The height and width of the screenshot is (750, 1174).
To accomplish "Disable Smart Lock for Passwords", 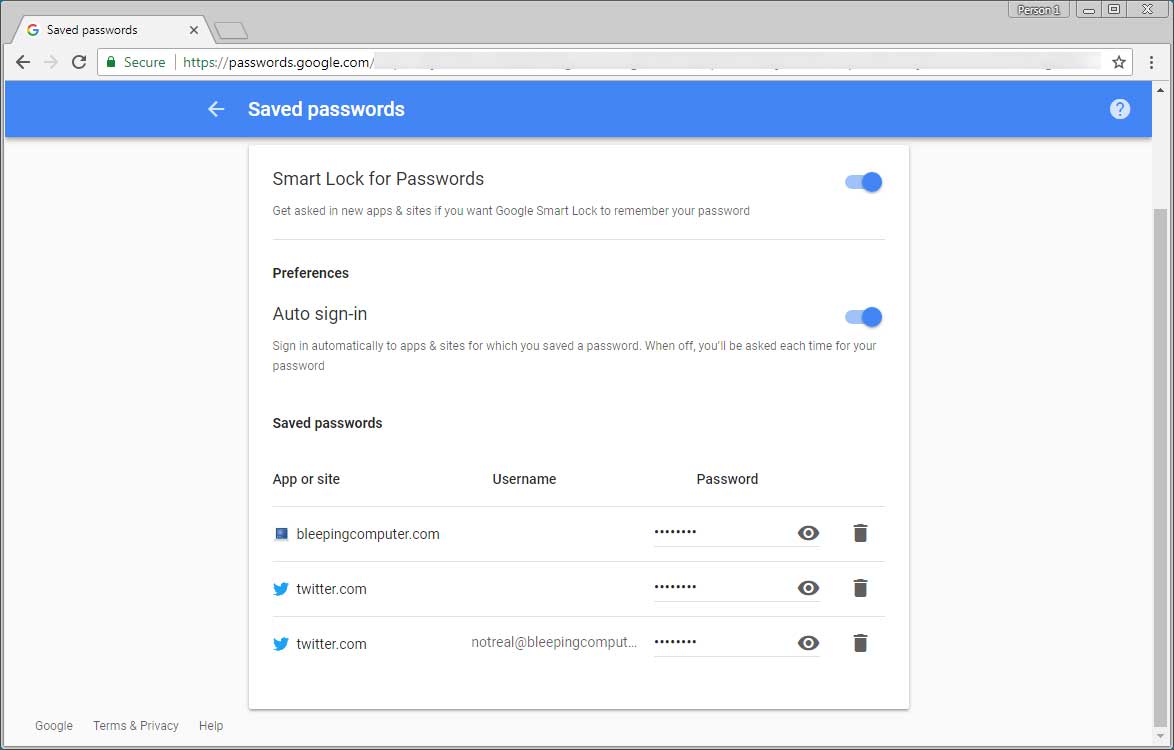I will click(862, 182).
